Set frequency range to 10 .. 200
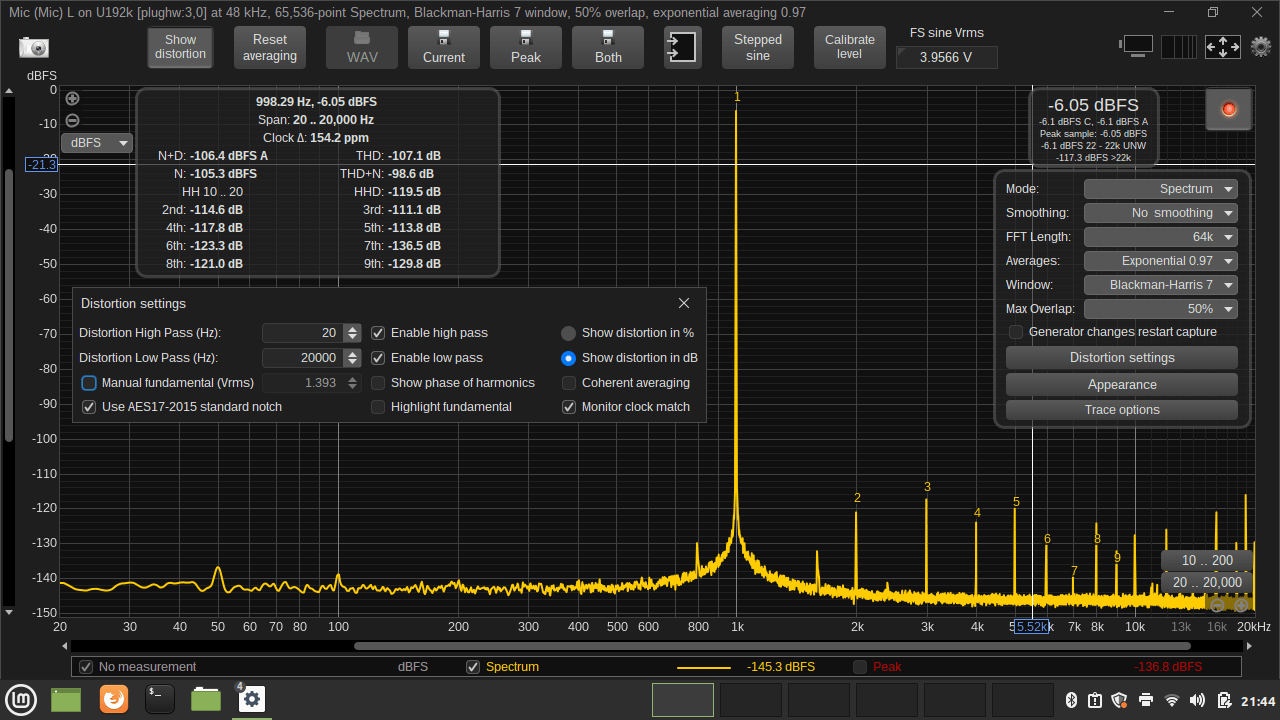 click(1207, 561)
